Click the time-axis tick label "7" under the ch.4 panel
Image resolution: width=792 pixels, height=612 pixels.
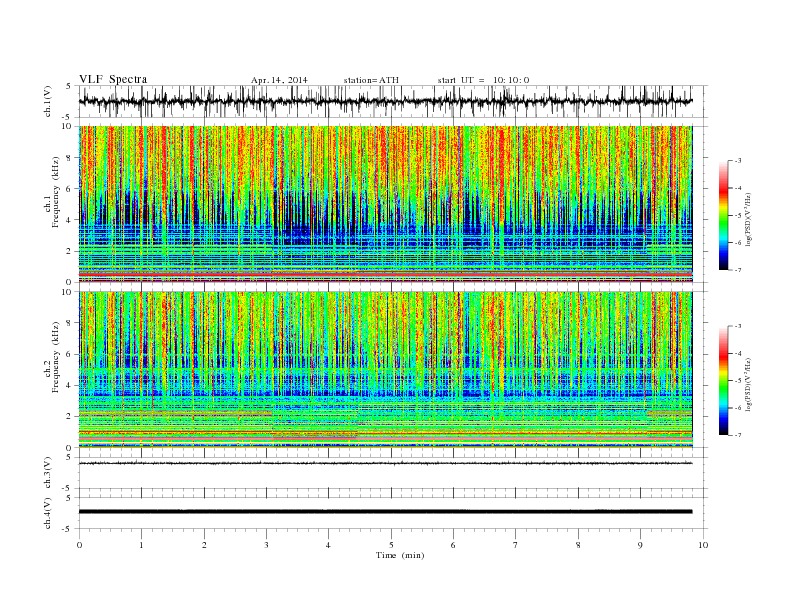point(516,545)
